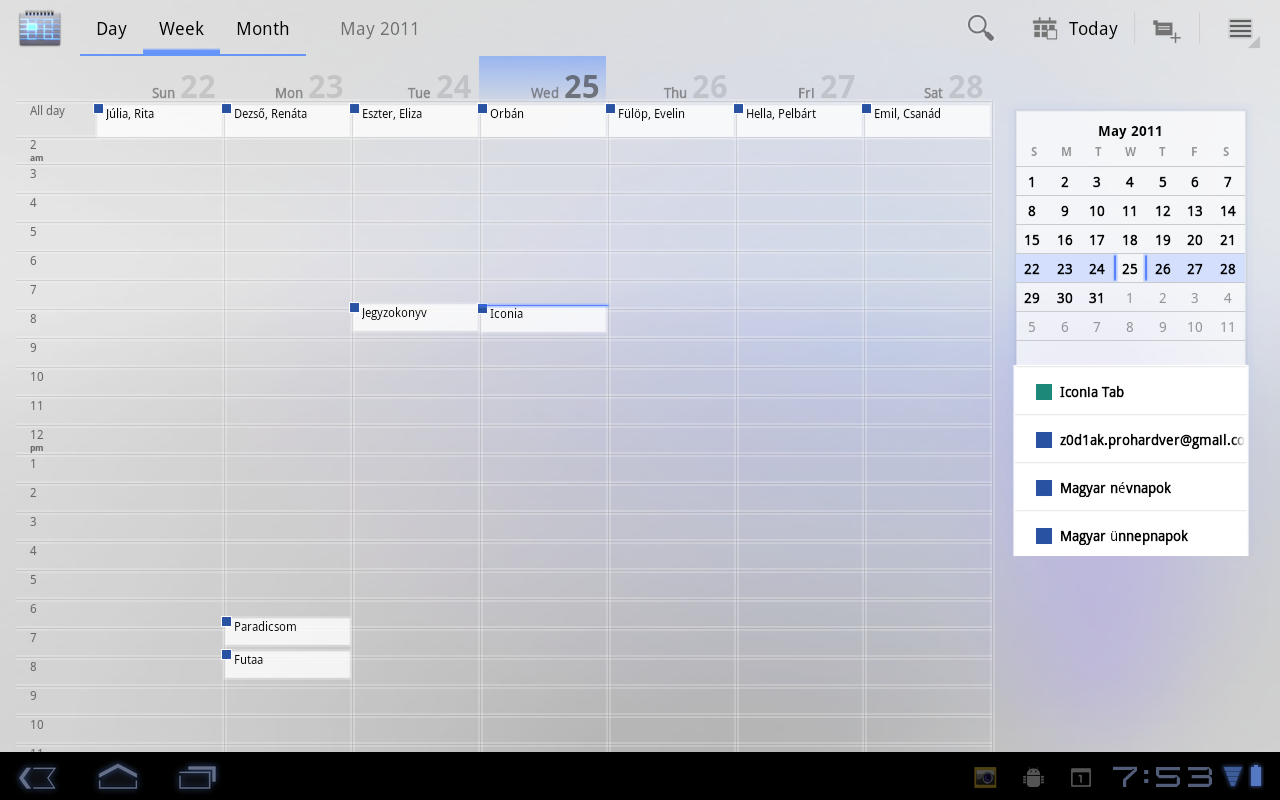Switch to the Day view tab
The image size is (1280, 800).
(x=111, y=29)
